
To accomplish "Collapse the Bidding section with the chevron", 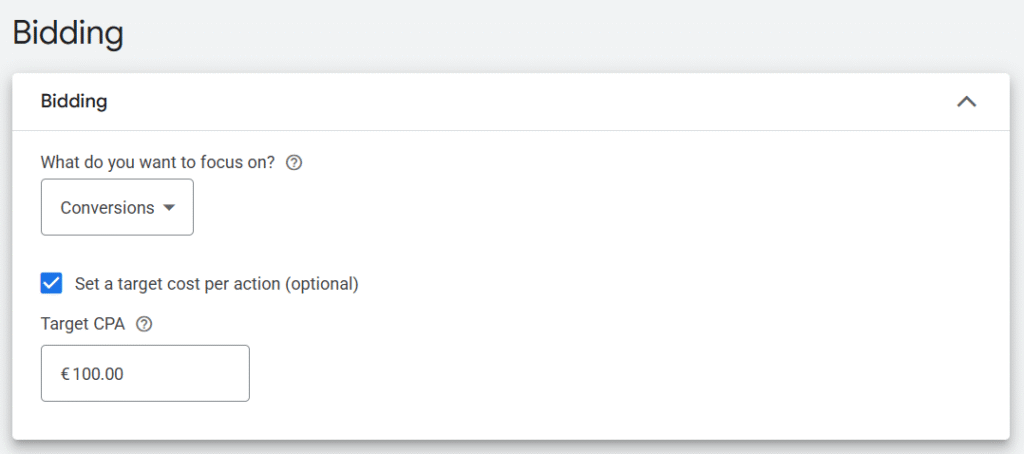I will click(x=966, y=101).
